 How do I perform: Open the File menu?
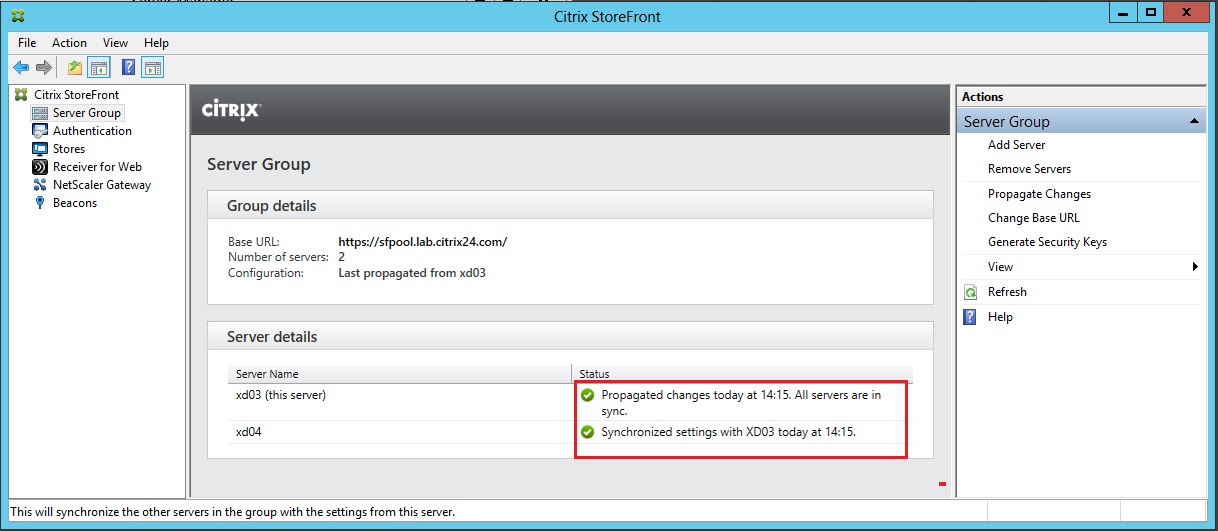tap(27, 43)
